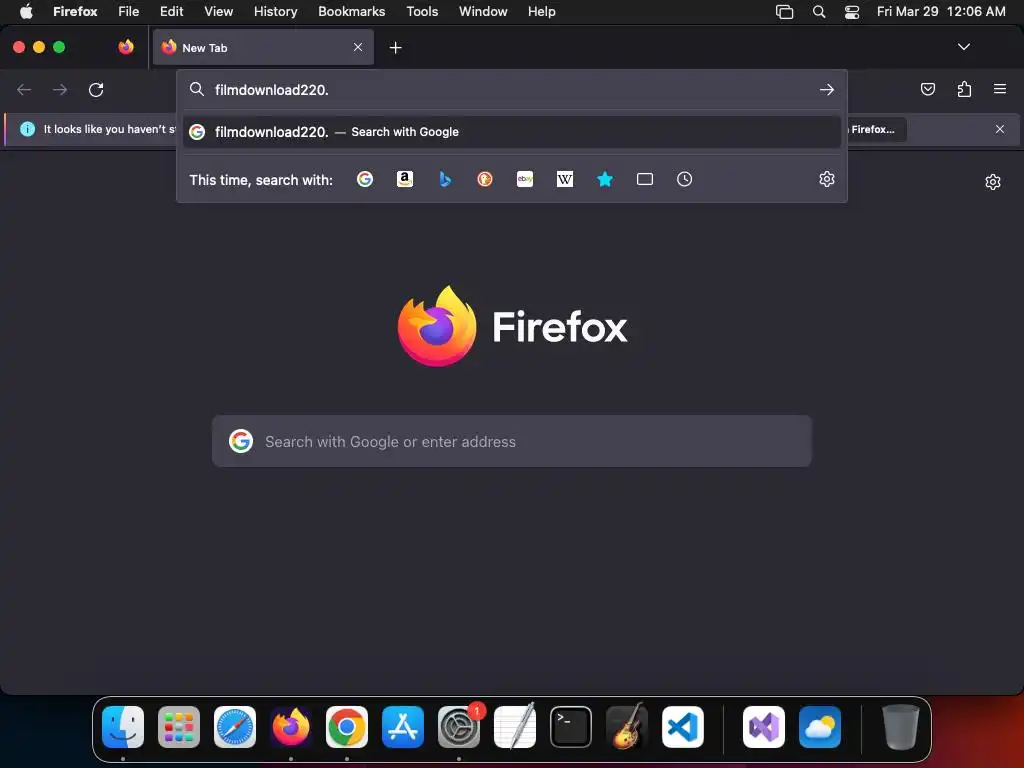This screenshot has width=1024, height=768.
Task: Search this time with DuckDuckGo icon
Action: pyautogui.click(x=485, y=179)
